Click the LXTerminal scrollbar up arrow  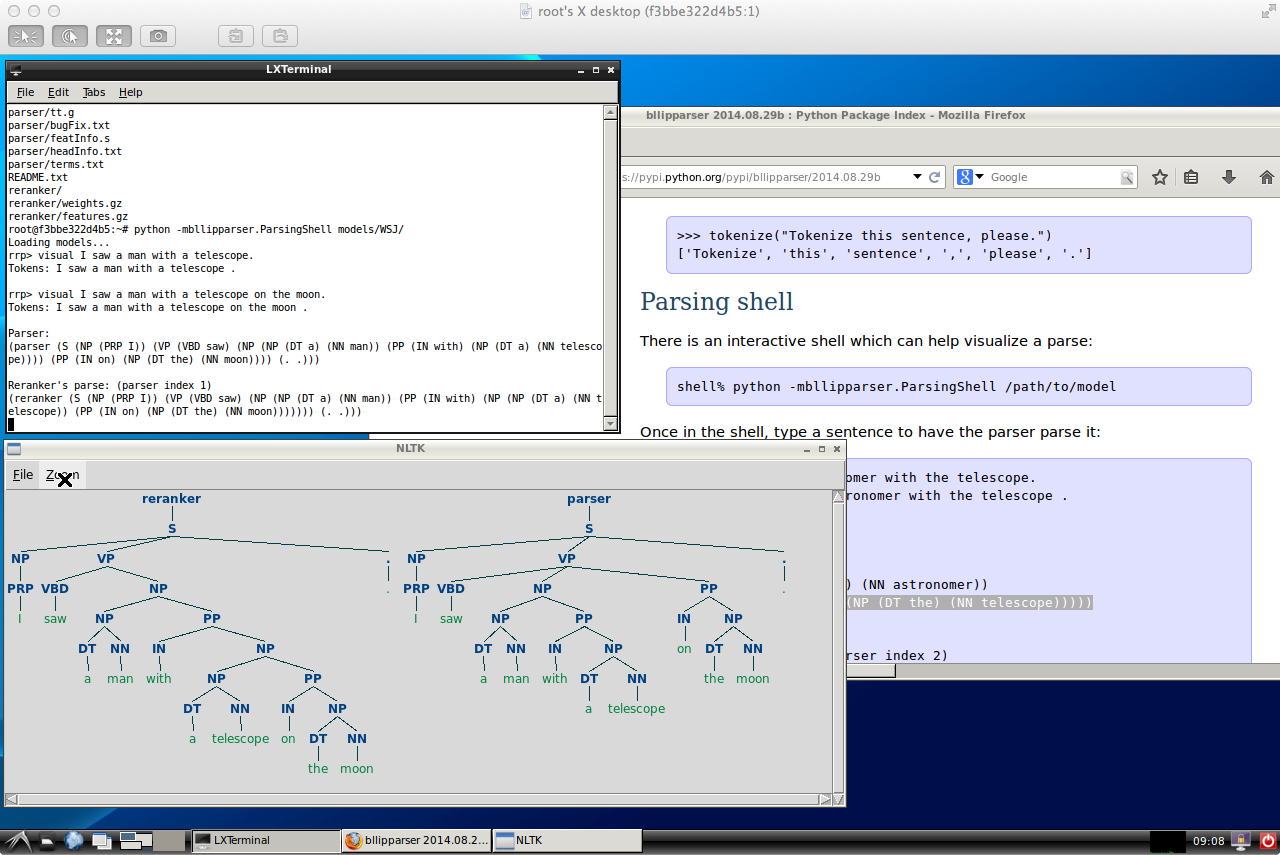coord(611,113)
